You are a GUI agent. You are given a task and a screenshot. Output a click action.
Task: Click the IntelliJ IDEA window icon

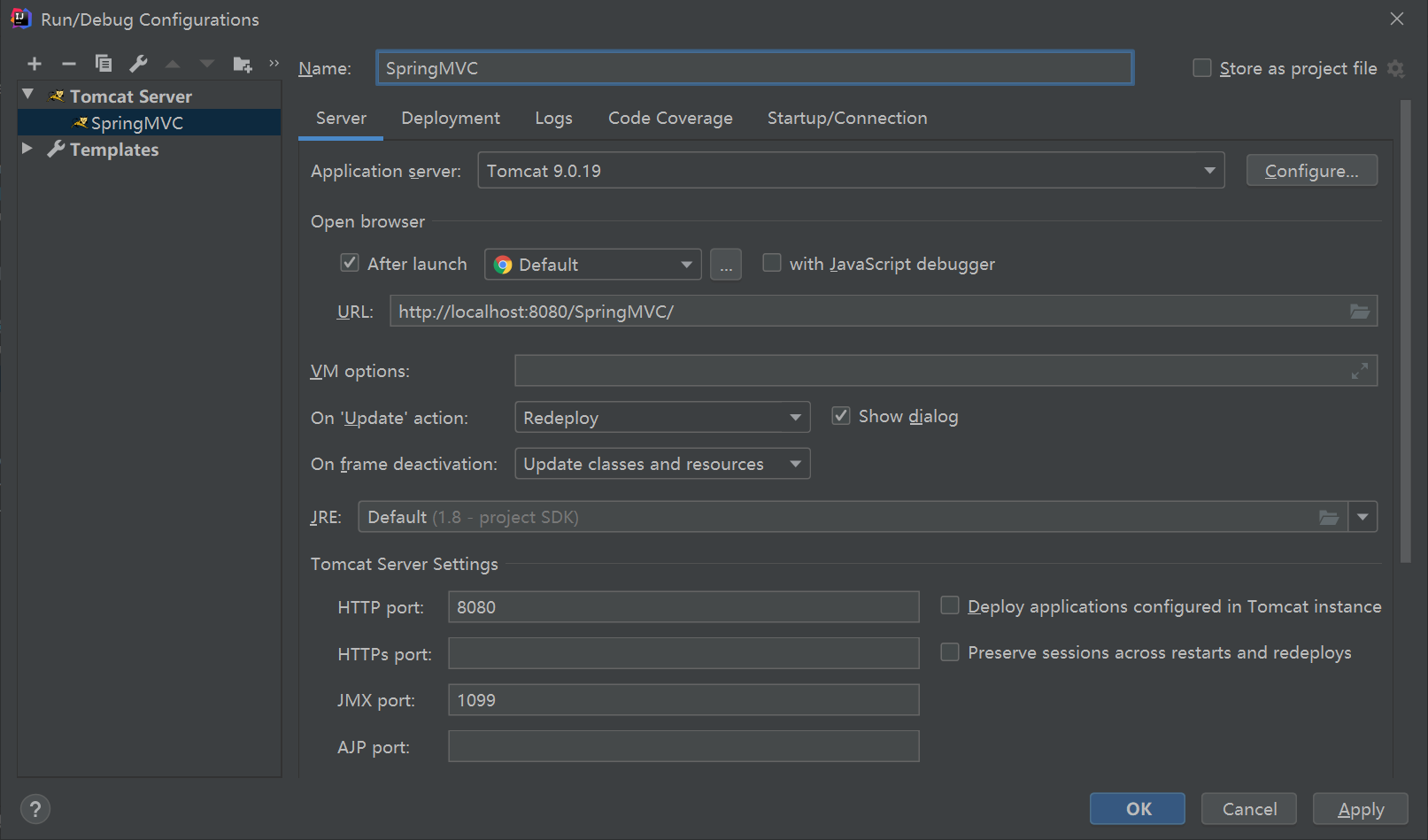click(20, 19)
